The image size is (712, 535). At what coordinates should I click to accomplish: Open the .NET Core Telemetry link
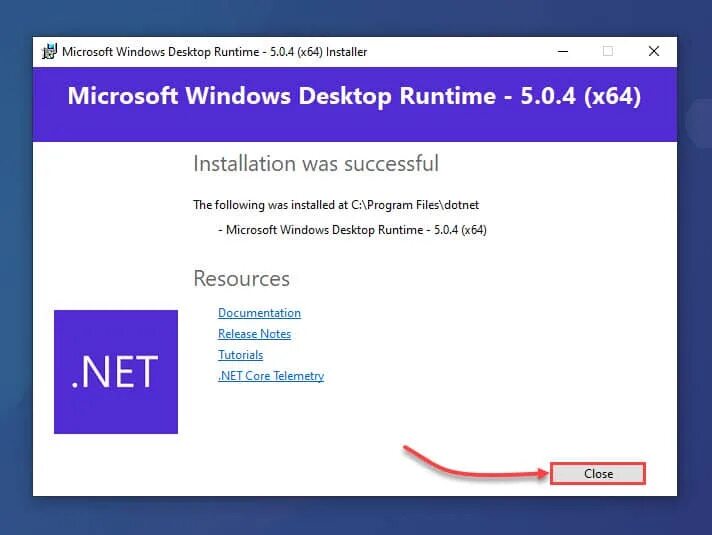[x=271, y=376]
